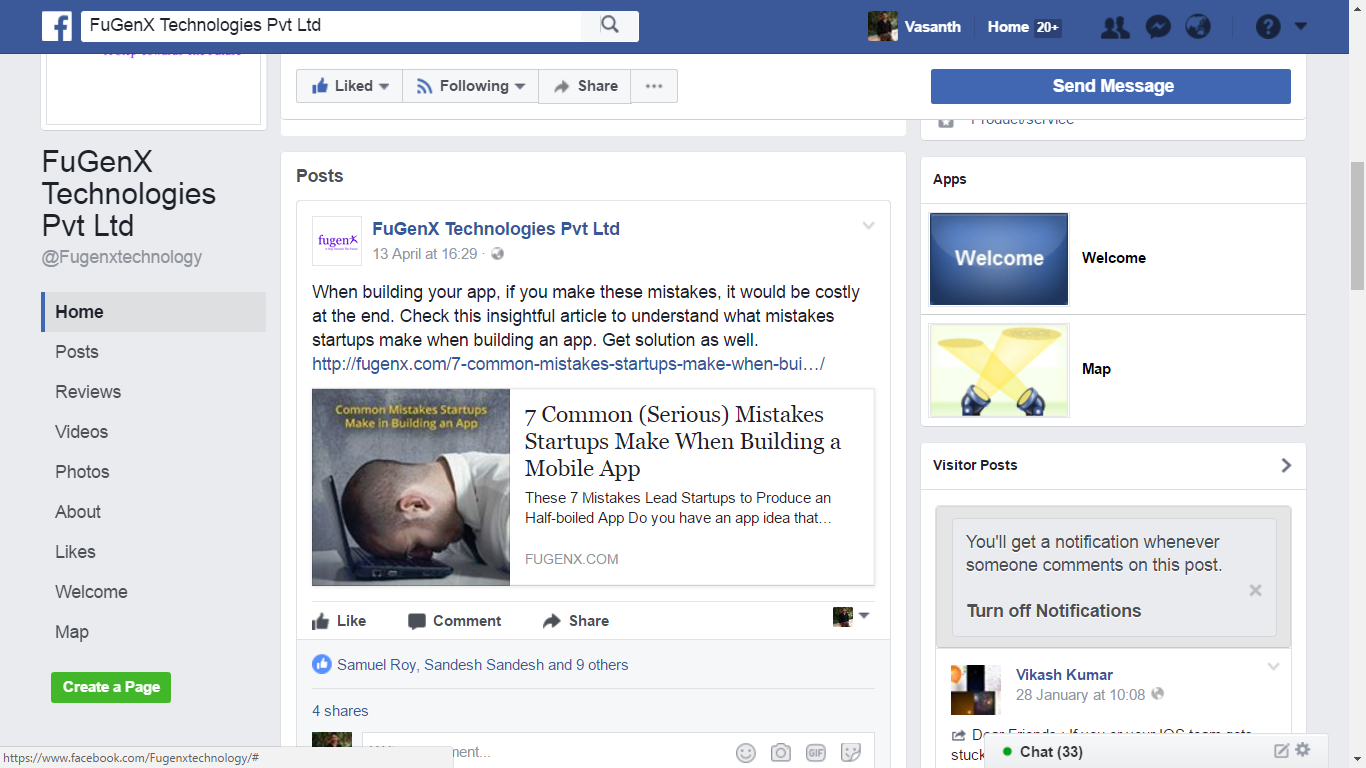Open the 4 shares link
This screenshot has width=1366, height=768.
tap(340, 711)
